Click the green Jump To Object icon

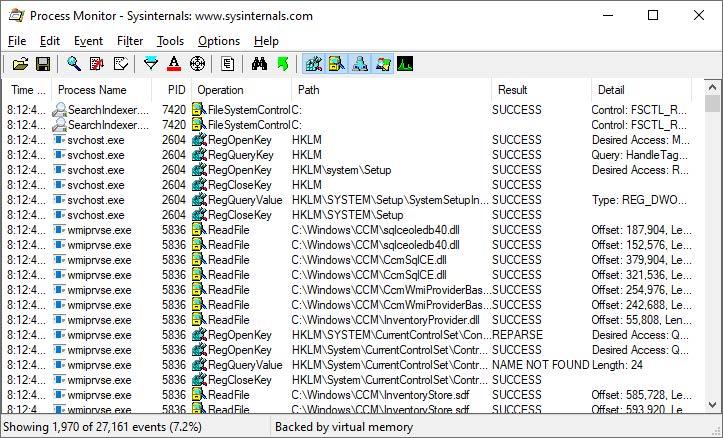(283, 64)
